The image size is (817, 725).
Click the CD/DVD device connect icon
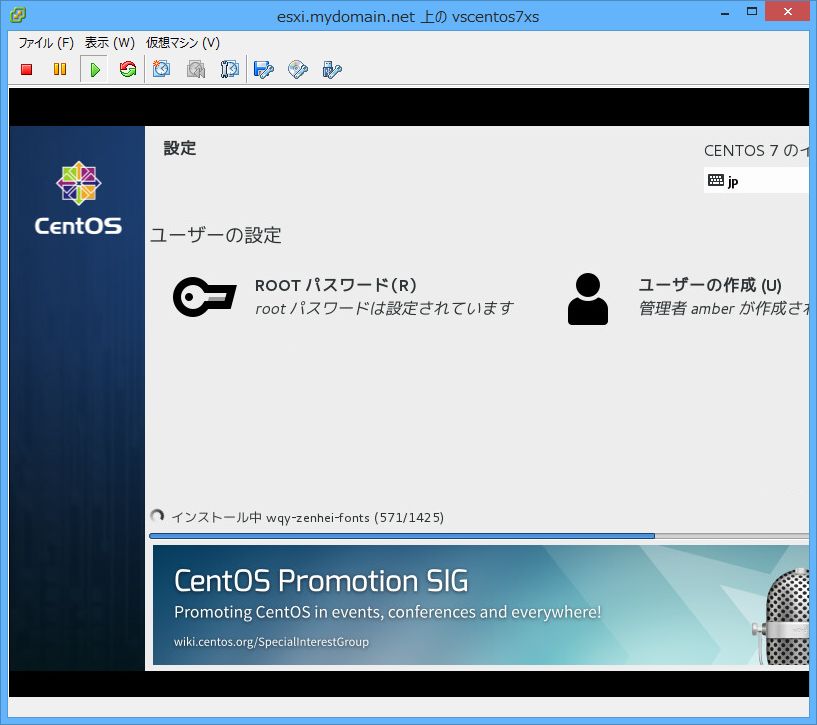pos(298,69)
